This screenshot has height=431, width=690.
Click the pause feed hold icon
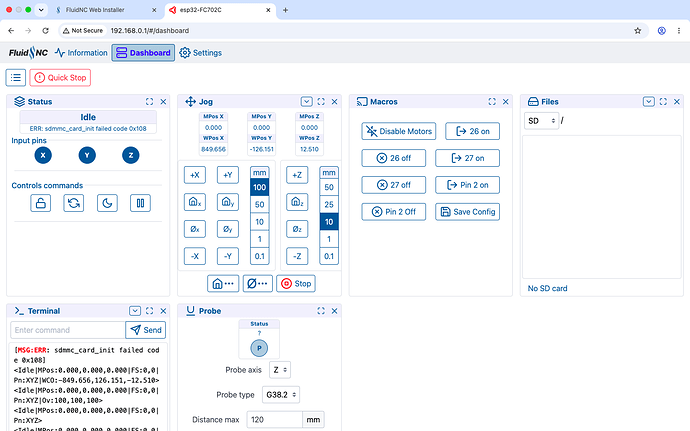pos(140,203)
